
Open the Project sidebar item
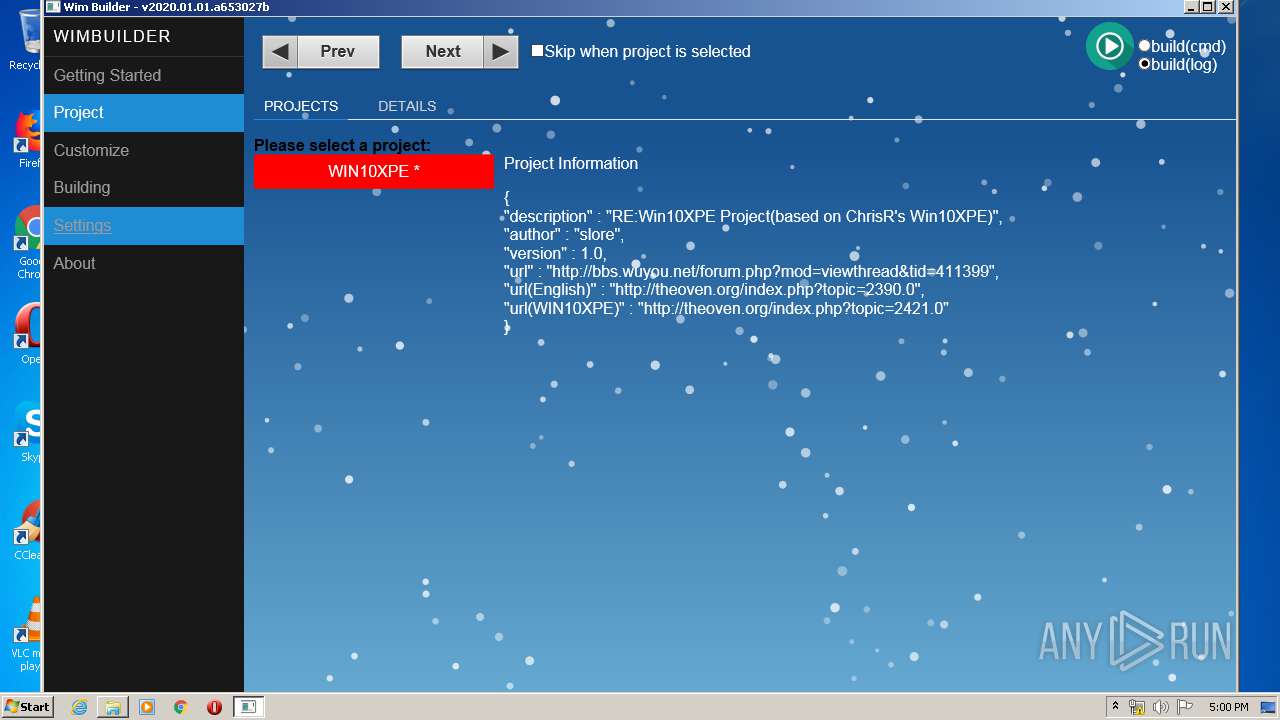(x=143, y=113)
